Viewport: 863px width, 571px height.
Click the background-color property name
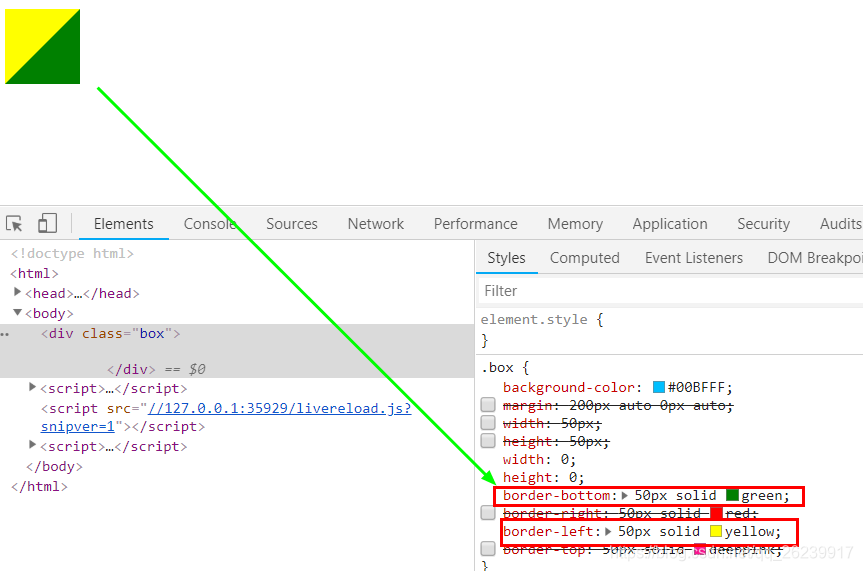[x=569, y=388]
